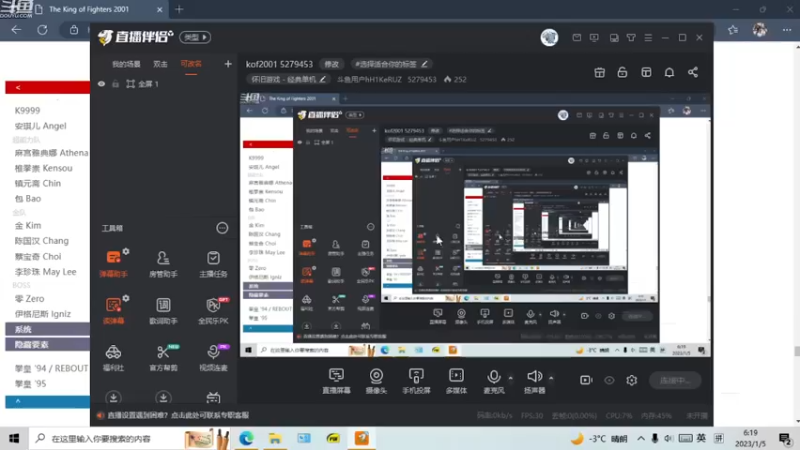800x450 pixels.
Task: Toggle preview eye icon in bottom bar
Action: coord(609,380)
